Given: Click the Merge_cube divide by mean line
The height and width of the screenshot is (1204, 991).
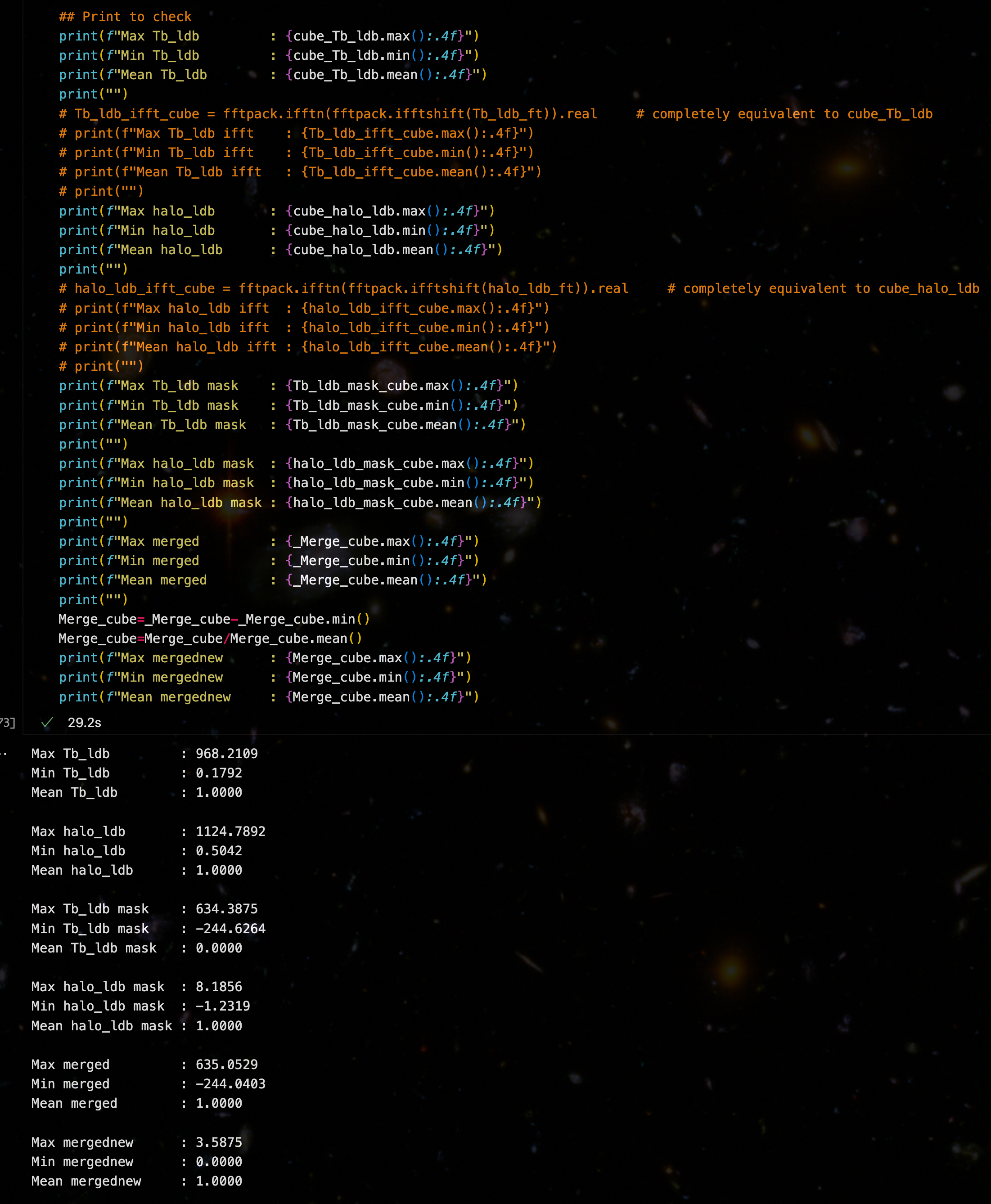Looking at the screenshot, I should 210,638.
